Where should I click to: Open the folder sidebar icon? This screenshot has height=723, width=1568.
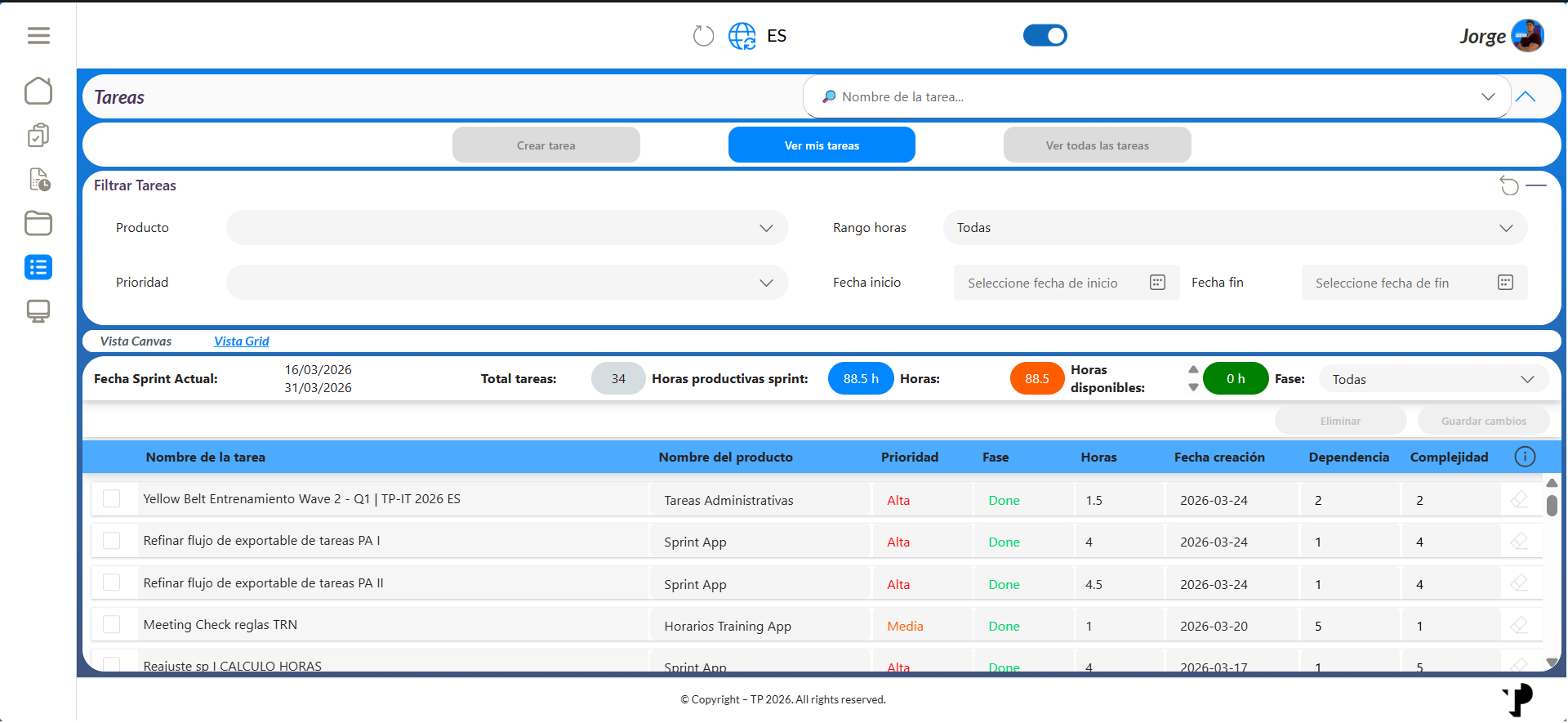pos(38,223)
